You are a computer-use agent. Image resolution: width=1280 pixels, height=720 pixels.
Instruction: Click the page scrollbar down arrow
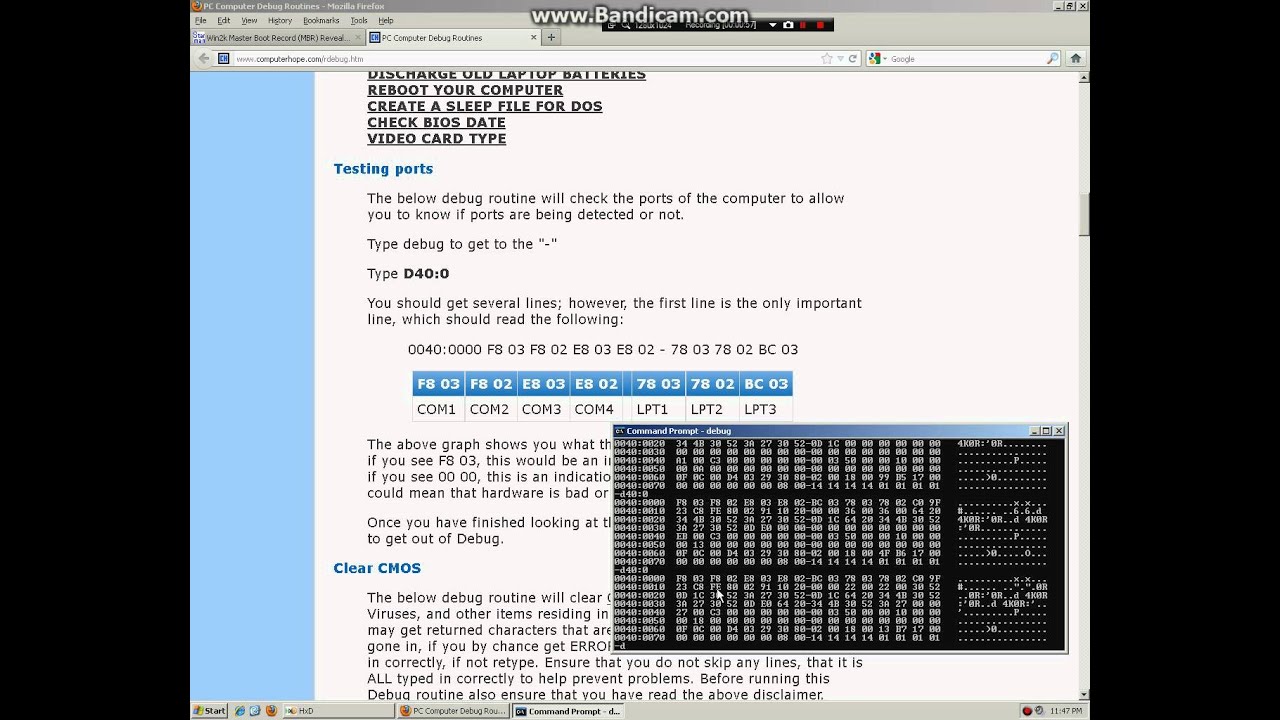(x=1084, y=694)
